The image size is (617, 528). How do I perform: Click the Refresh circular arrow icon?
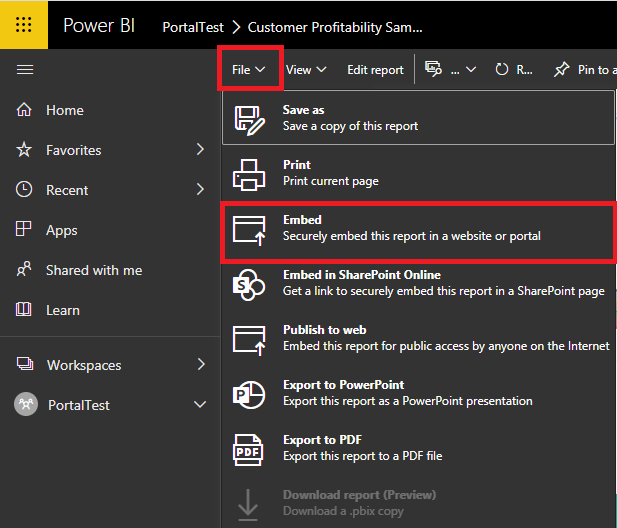[501, 70]
